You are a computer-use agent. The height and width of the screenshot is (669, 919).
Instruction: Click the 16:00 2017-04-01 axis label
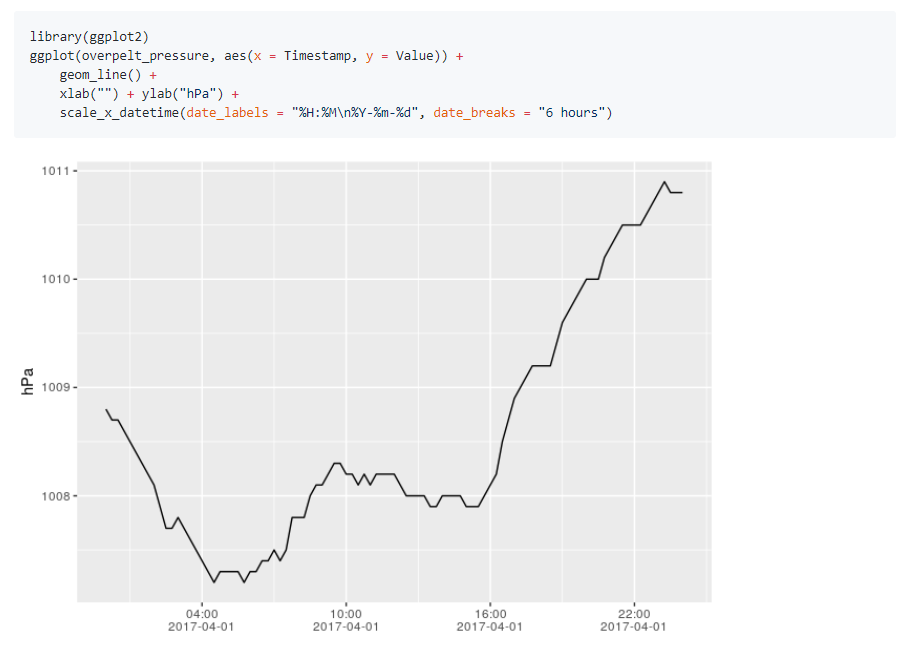point(490,620)
